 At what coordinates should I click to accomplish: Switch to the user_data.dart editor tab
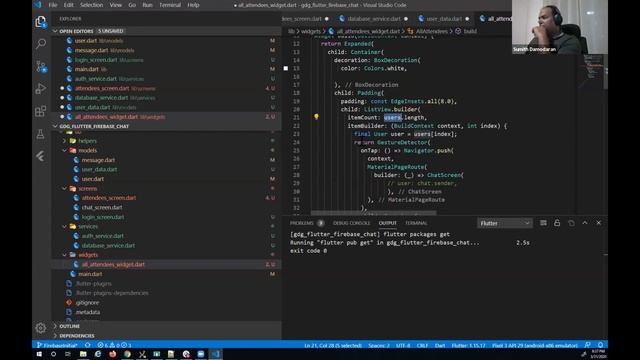444,19
